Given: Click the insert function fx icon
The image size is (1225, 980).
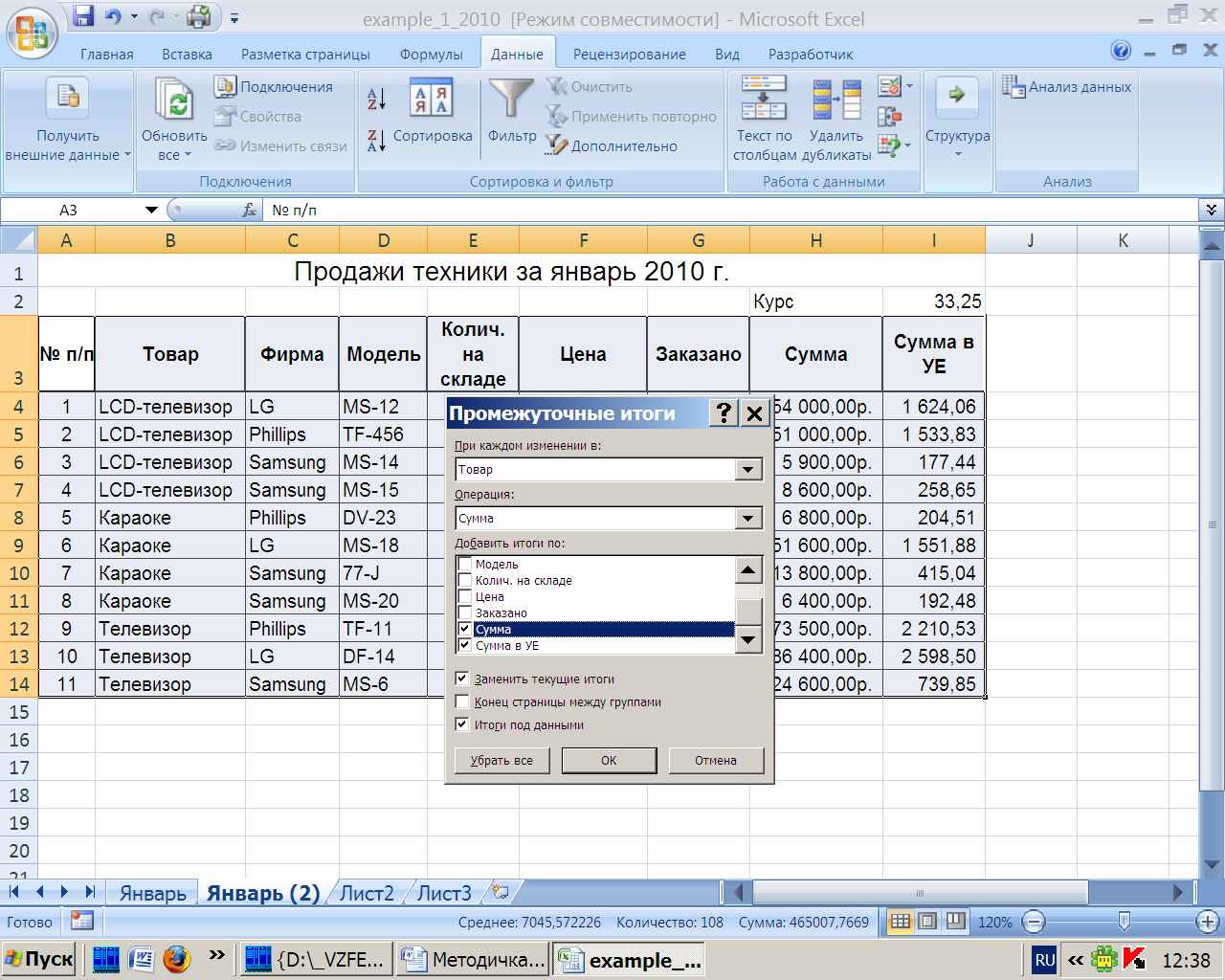Looking at the screenshot, I should [x=250, y=210].
